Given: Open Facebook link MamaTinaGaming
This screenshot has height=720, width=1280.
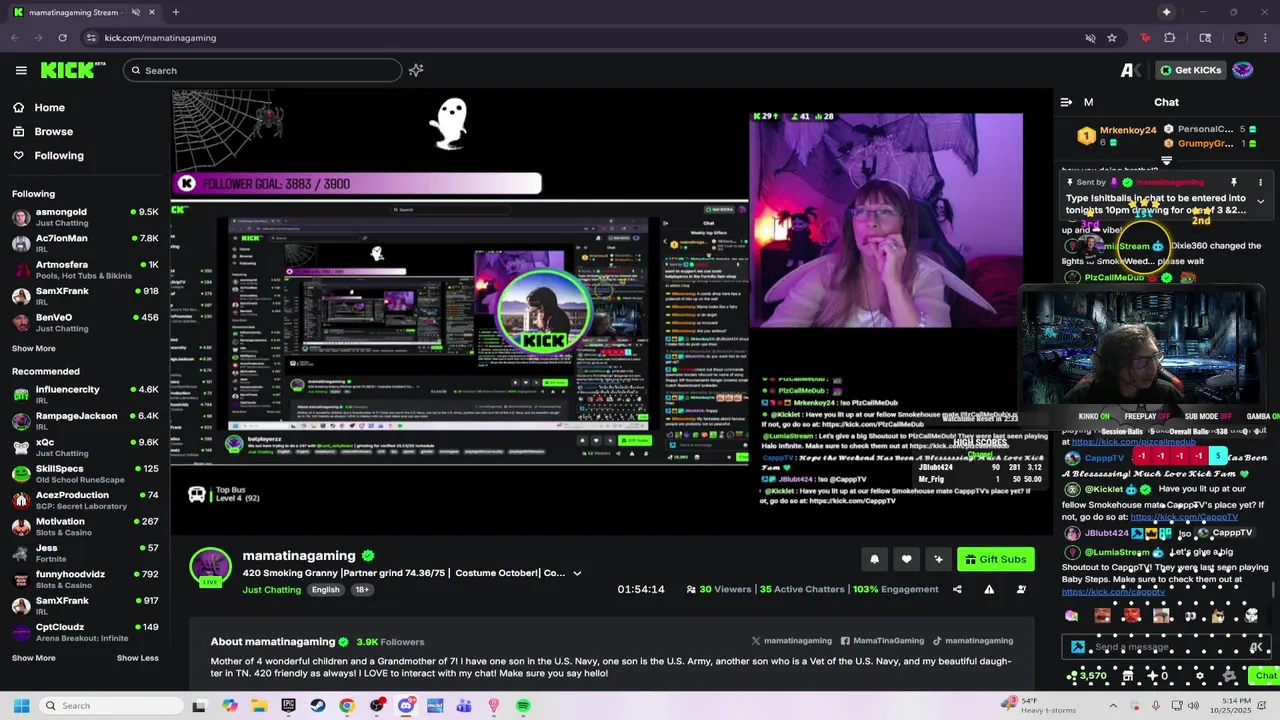Looking at the screenshot, I should pyautogui.click(x=882, y=641).
